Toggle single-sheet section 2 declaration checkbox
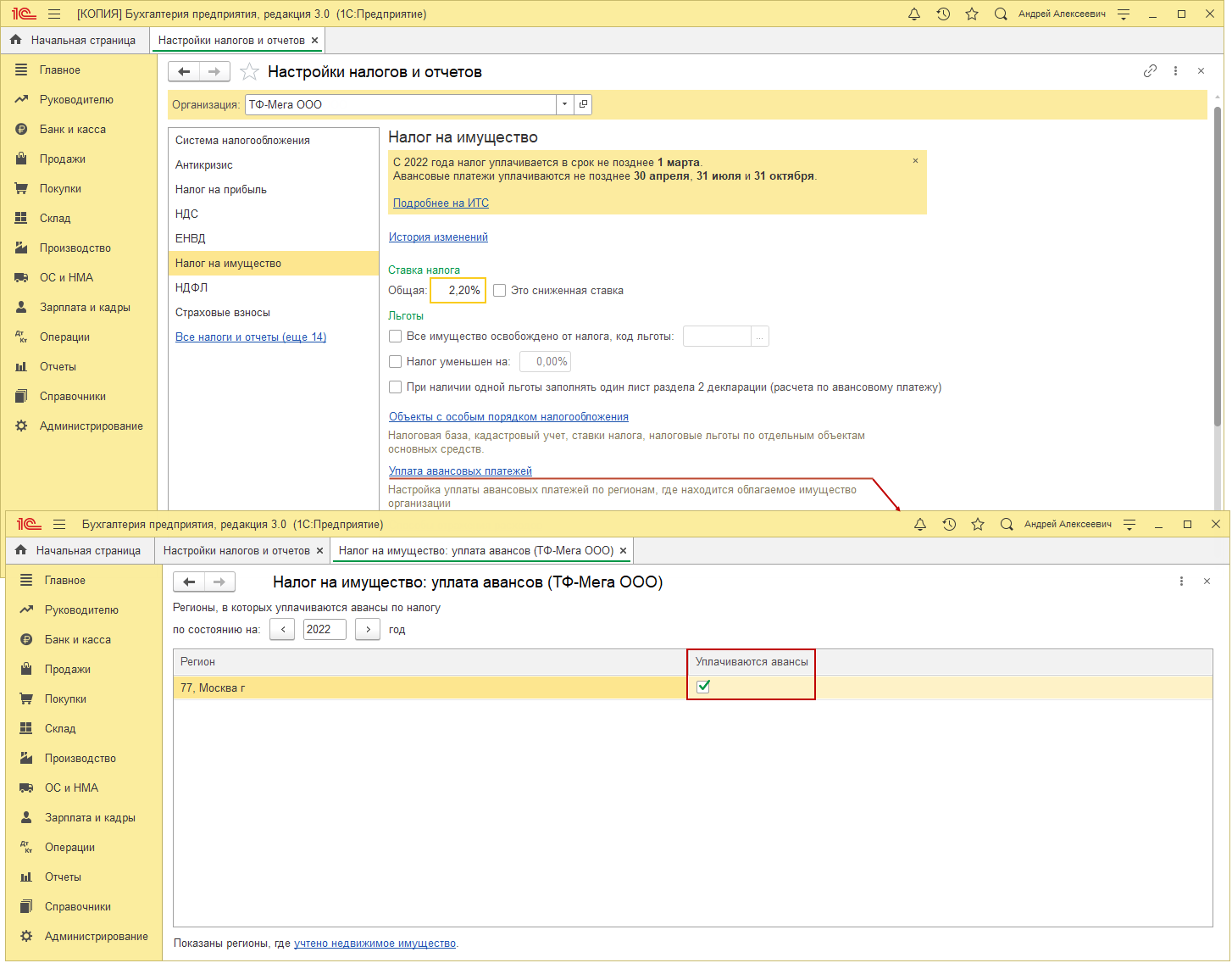The width and height of the screenshot is (1232, 963). point(395,387)
